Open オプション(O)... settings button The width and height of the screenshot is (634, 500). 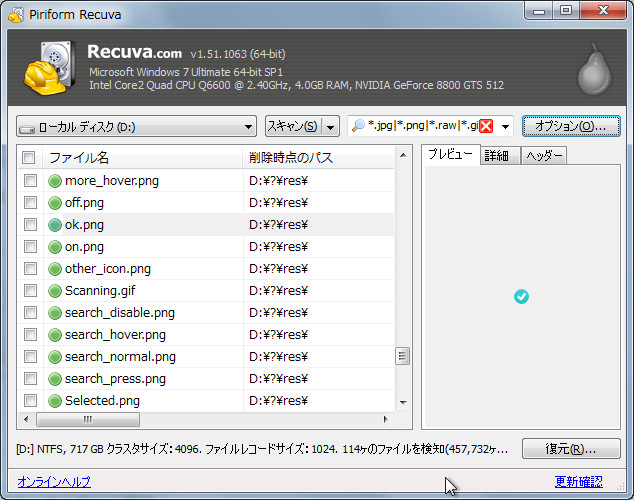571,126
